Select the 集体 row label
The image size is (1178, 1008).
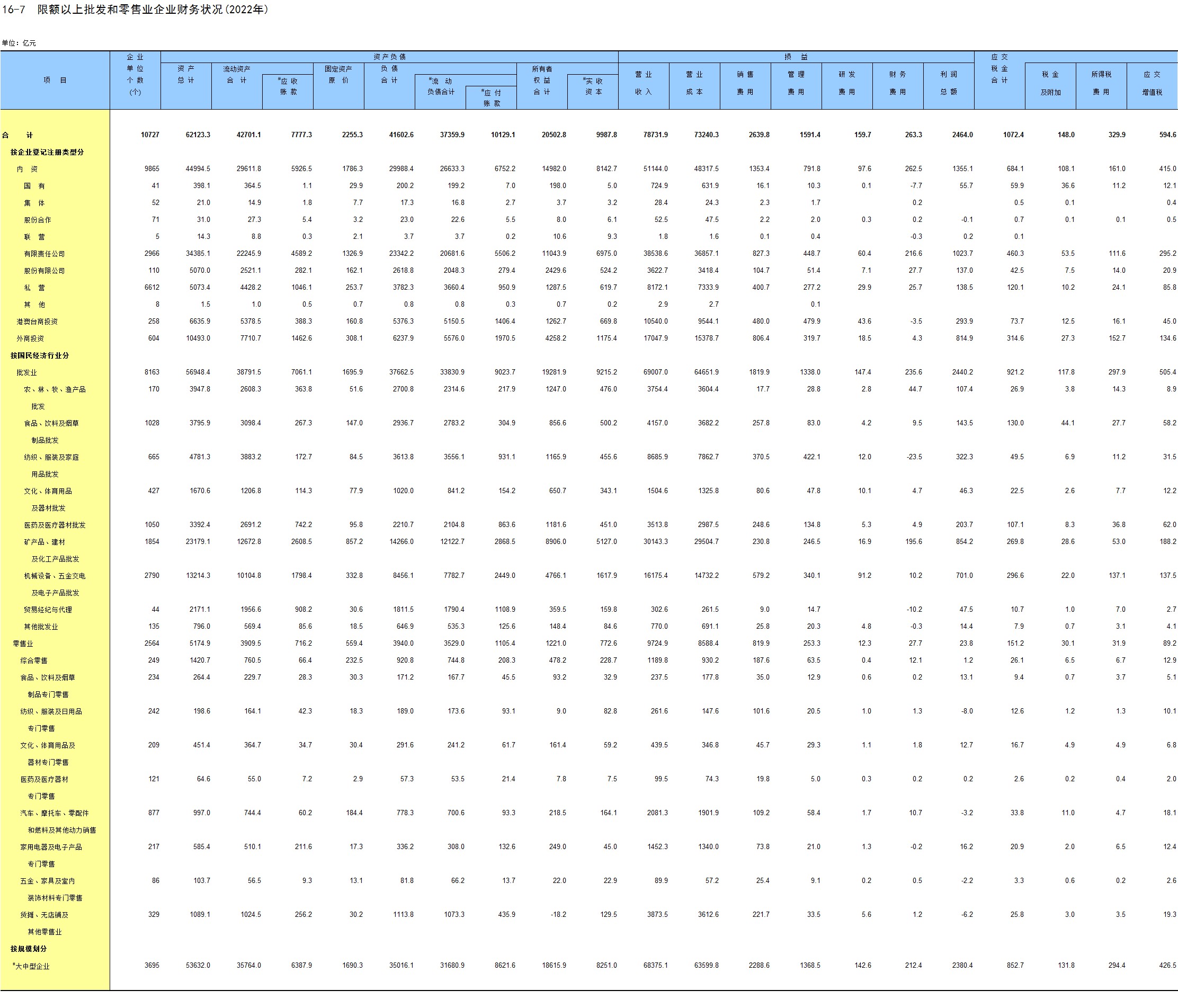[x=34, y=203]
